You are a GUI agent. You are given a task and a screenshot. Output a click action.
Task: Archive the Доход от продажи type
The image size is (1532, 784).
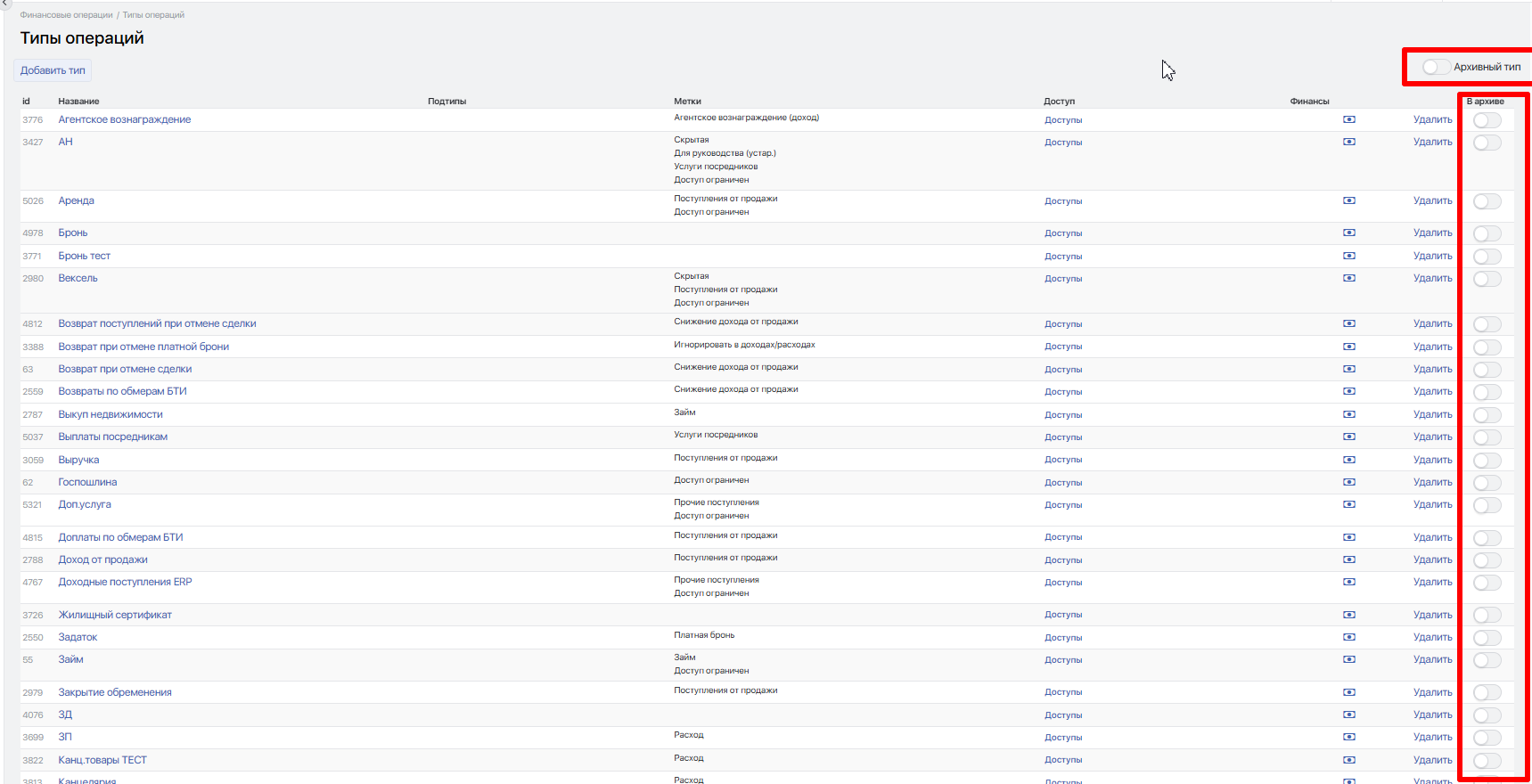1487,560
